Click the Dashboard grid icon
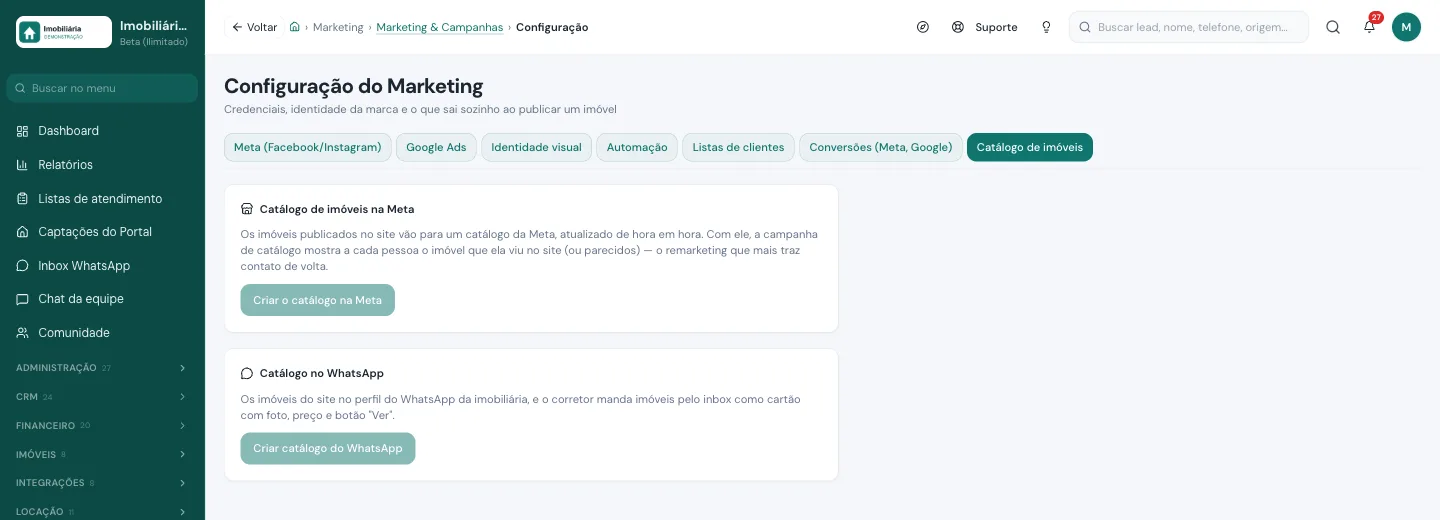 (22, 131)
